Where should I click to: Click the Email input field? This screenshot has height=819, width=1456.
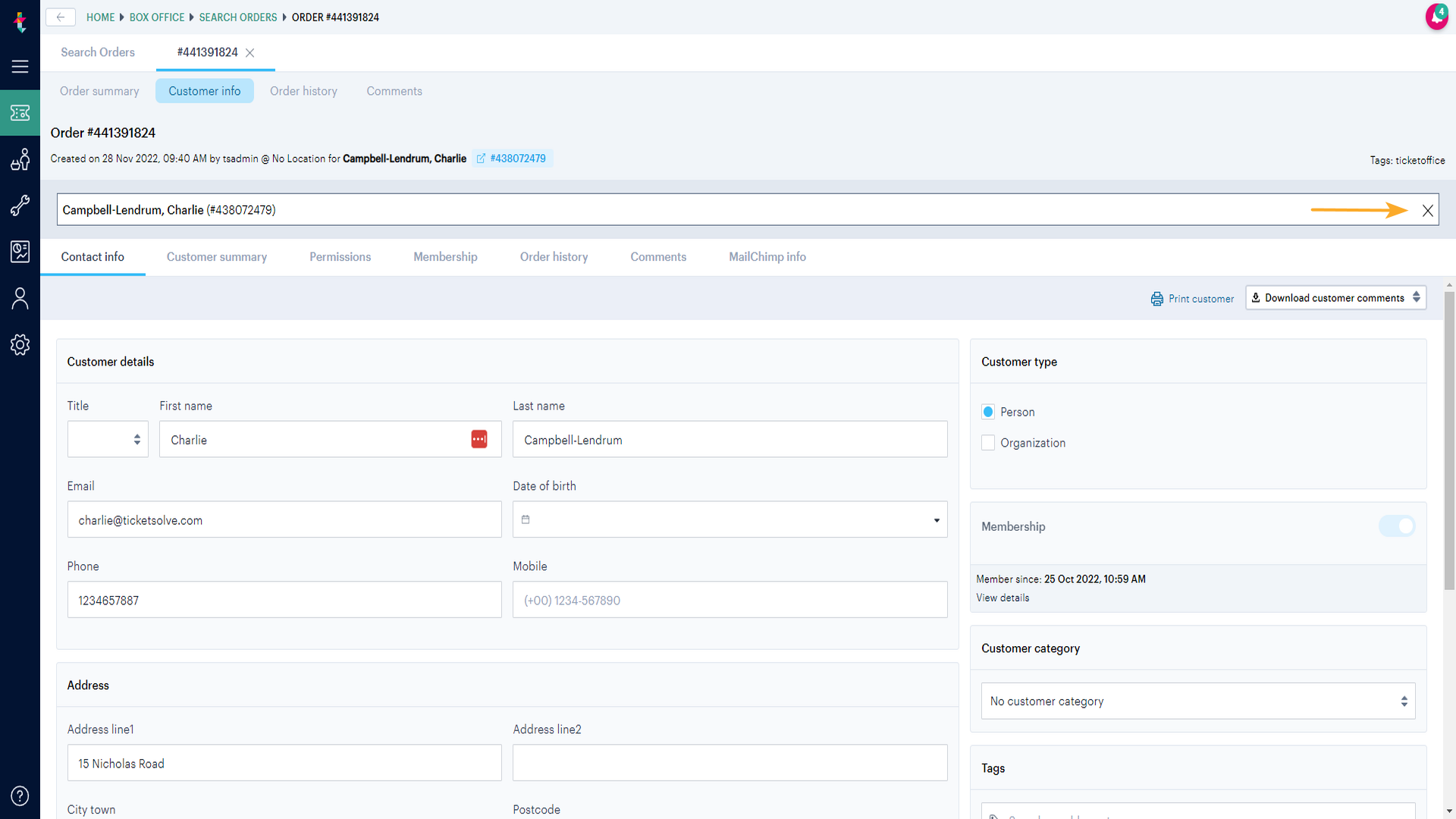point(284,519)
